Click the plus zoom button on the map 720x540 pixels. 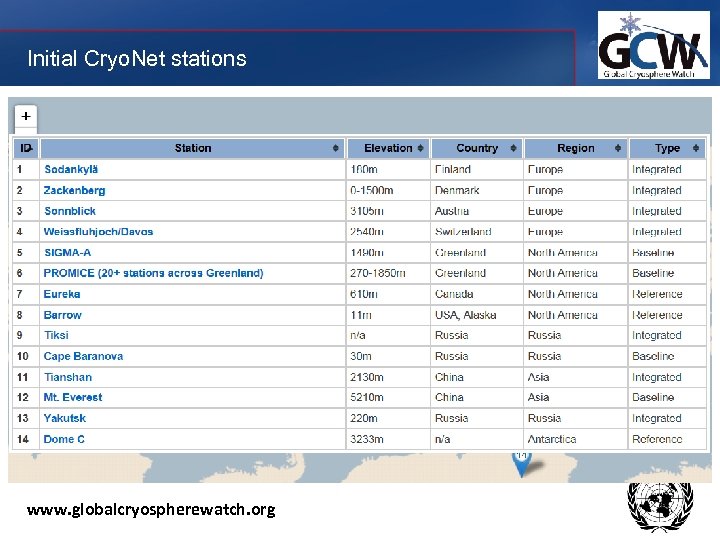pos(26,117)
